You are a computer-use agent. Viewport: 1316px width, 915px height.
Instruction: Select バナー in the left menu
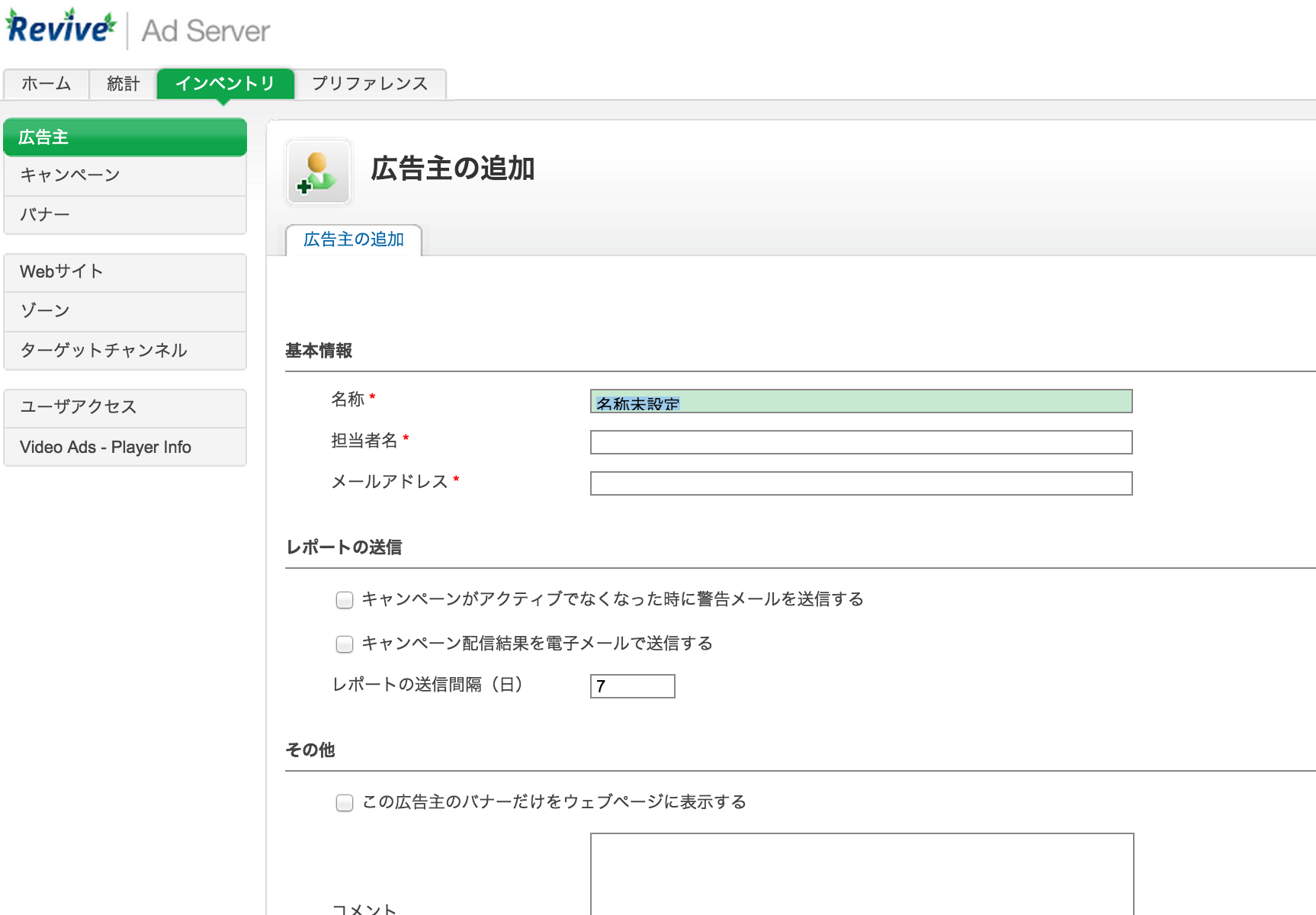[x=124, y=214]
